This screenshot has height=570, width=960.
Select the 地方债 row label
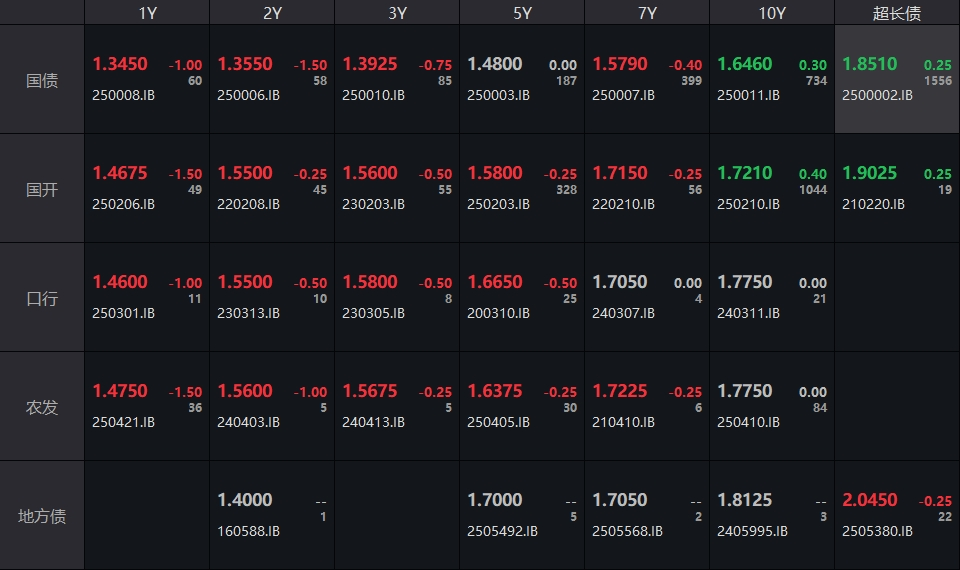click(42, 516)
